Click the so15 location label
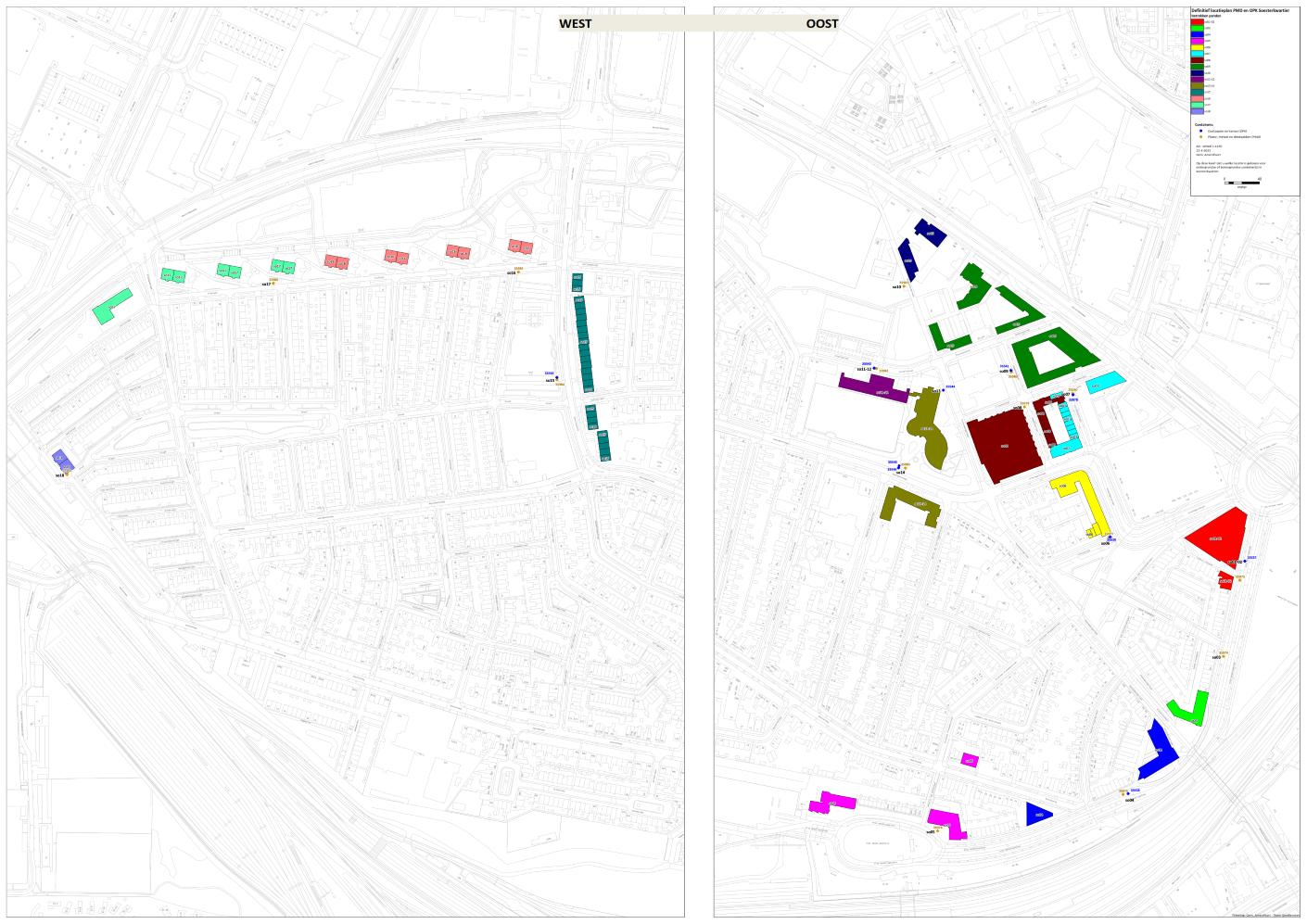Image resolution: width=1307 pixels, height=924 pixels. tap(549, 380)
